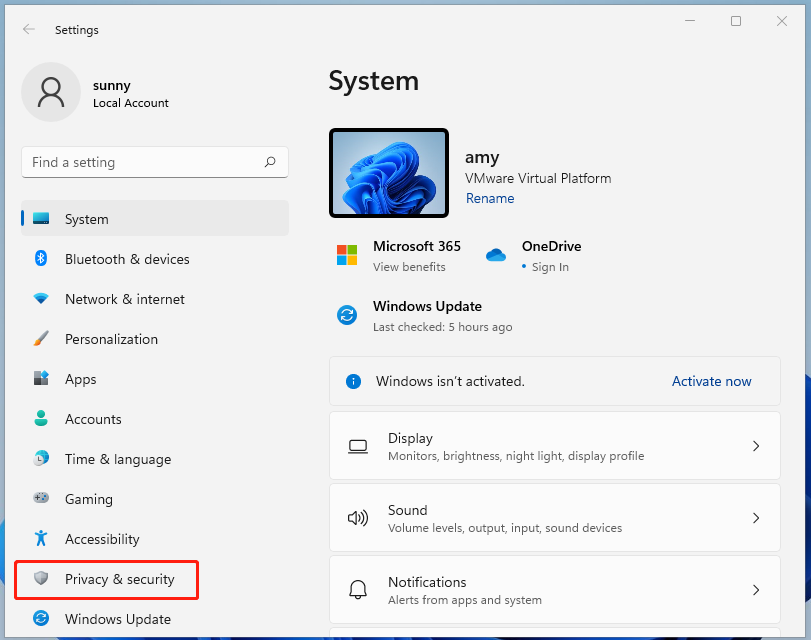The height and width of the screenshot is (640, 811).
Task: Click the Time & language globe-clock icon
Action: click(41, 458)
